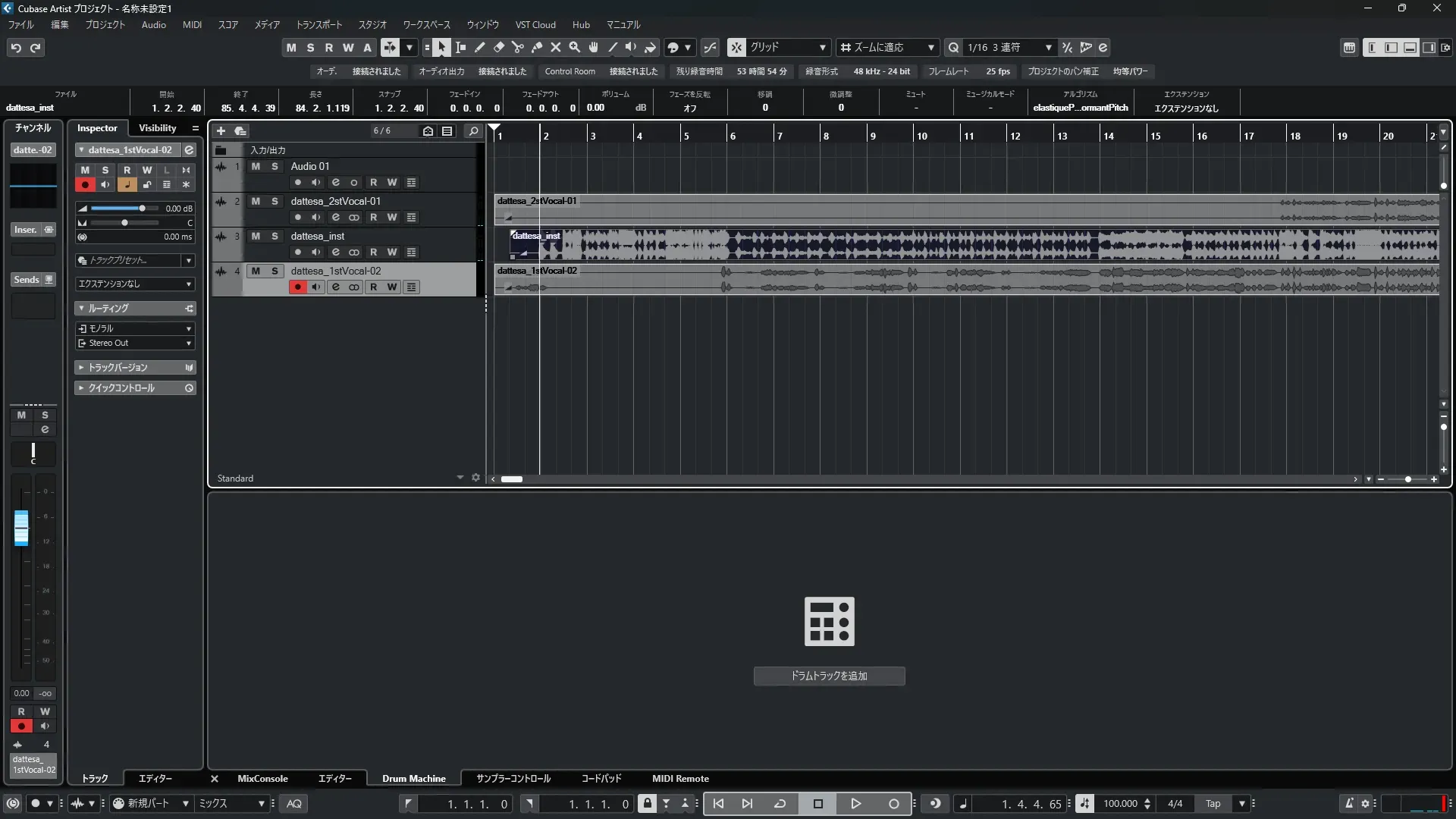Mute the dattesa_inst track
The height and width of the screenshot is (819, 1456).
(x=256, y=237)
